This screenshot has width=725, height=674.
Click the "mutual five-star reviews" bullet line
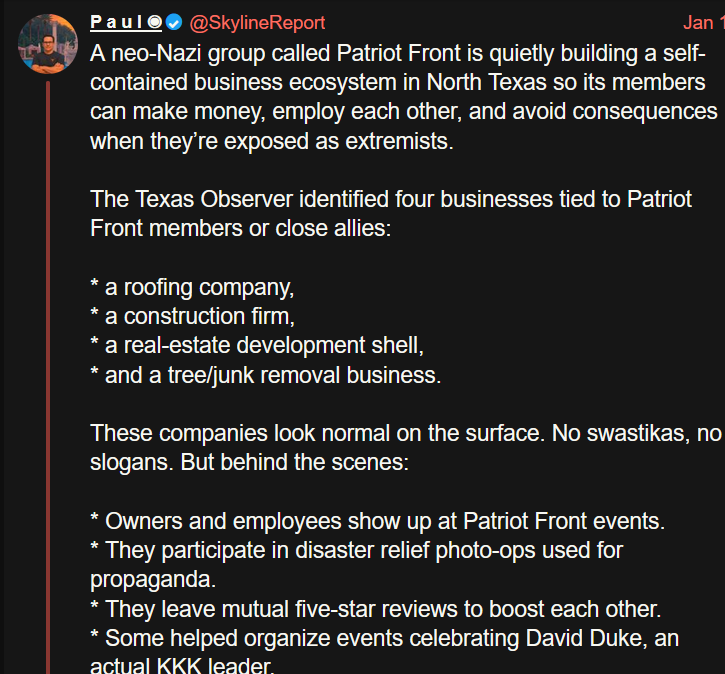376,610
